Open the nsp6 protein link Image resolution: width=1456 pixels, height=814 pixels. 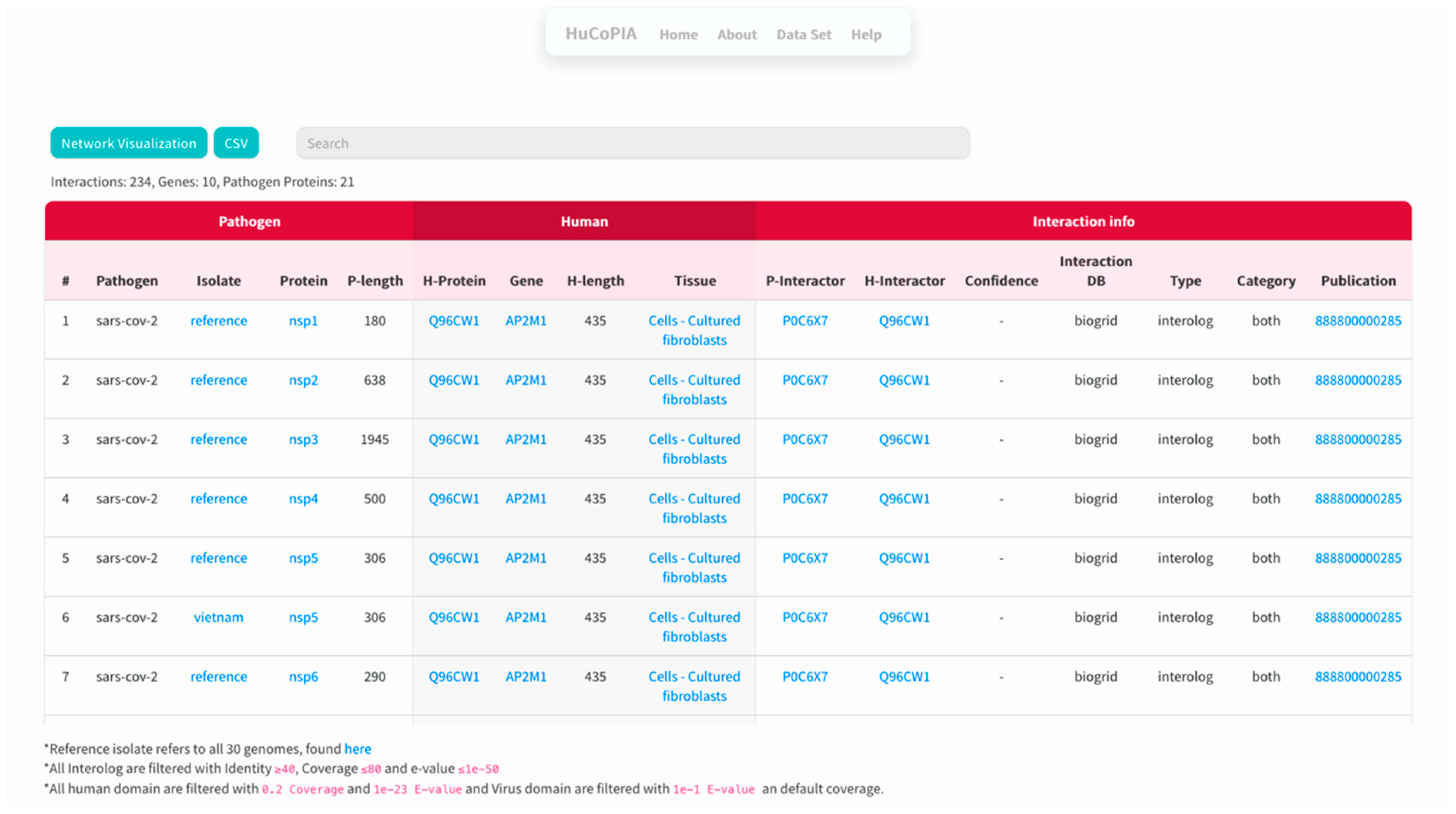303,676
